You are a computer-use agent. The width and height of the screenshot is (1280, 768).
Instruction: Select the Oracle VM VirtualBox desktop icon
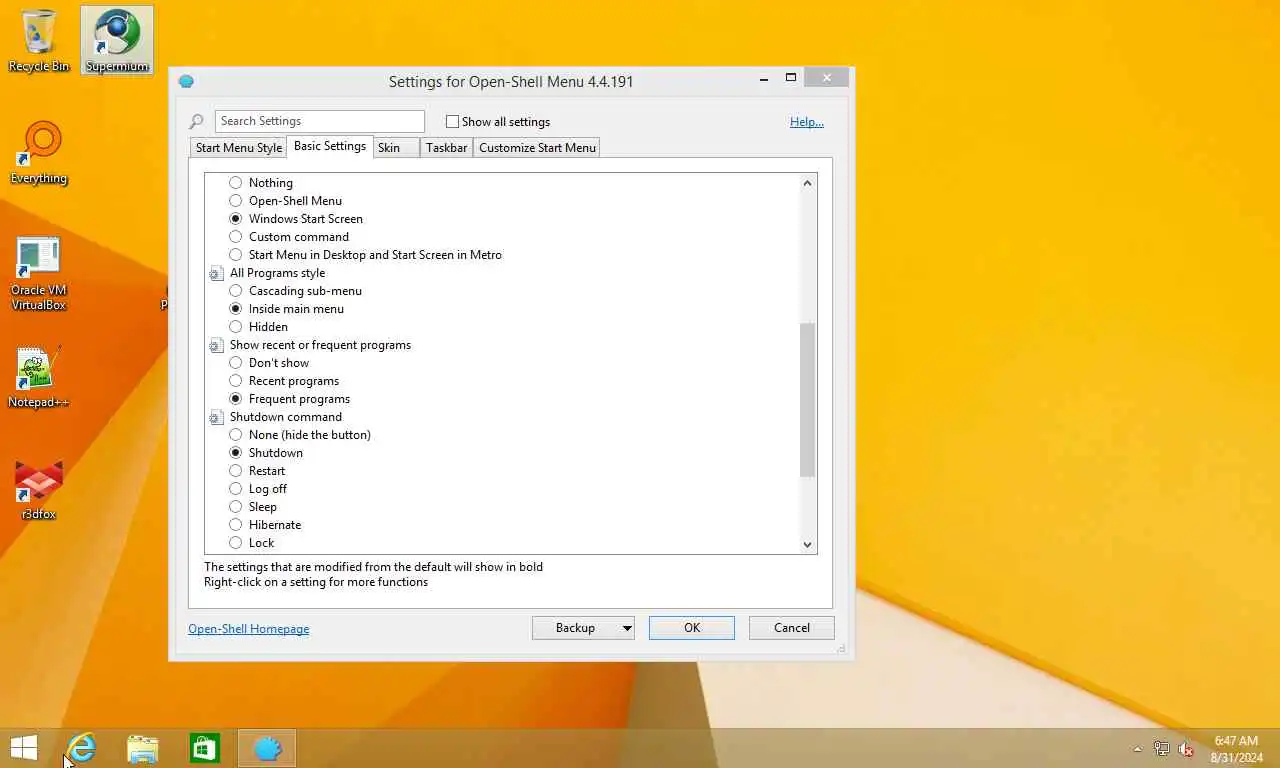point(39,274)
